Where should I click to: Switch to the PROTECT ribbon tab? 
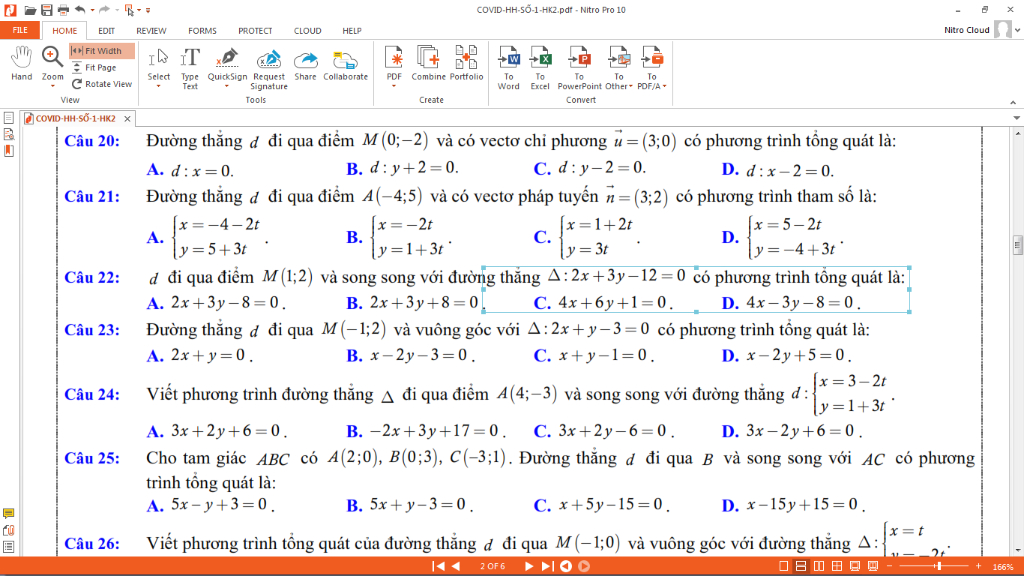(255, 31)
